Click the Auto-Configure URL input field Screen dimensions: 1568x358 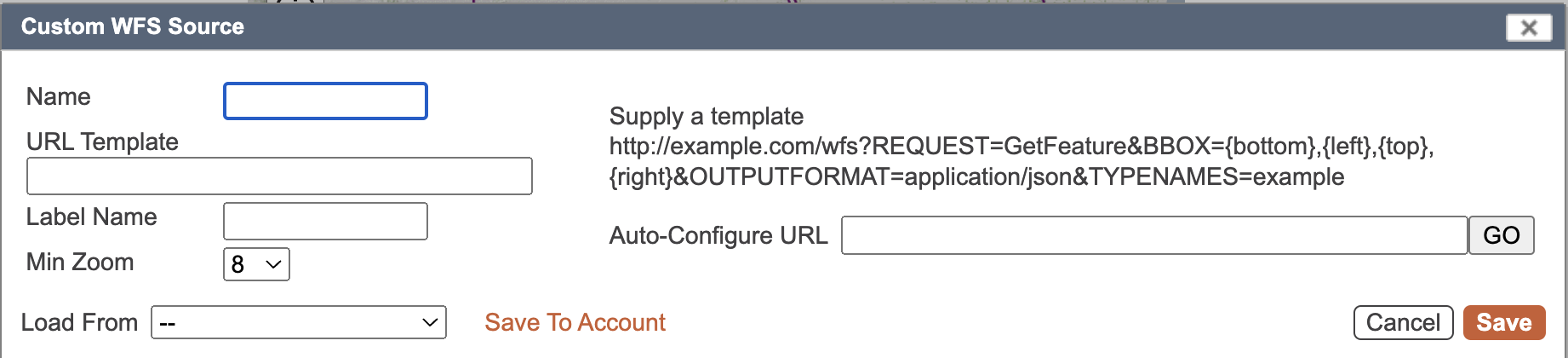coord(1154,235)
